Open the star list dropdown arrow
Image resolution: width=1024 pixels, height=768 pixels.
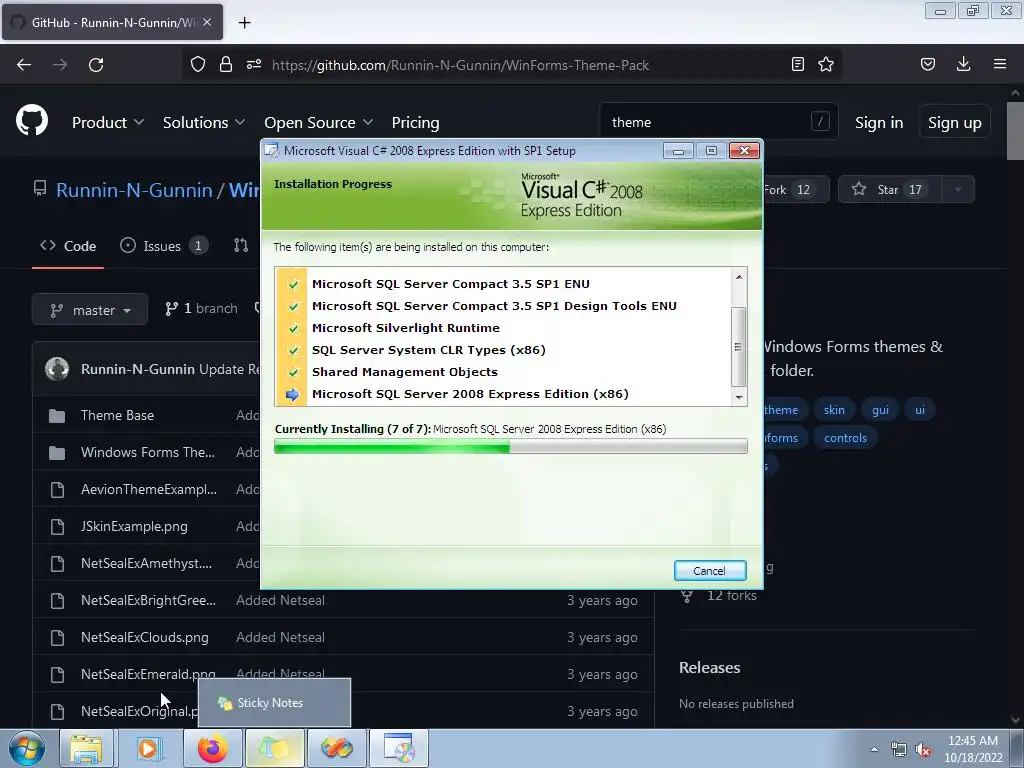point(957,189)
